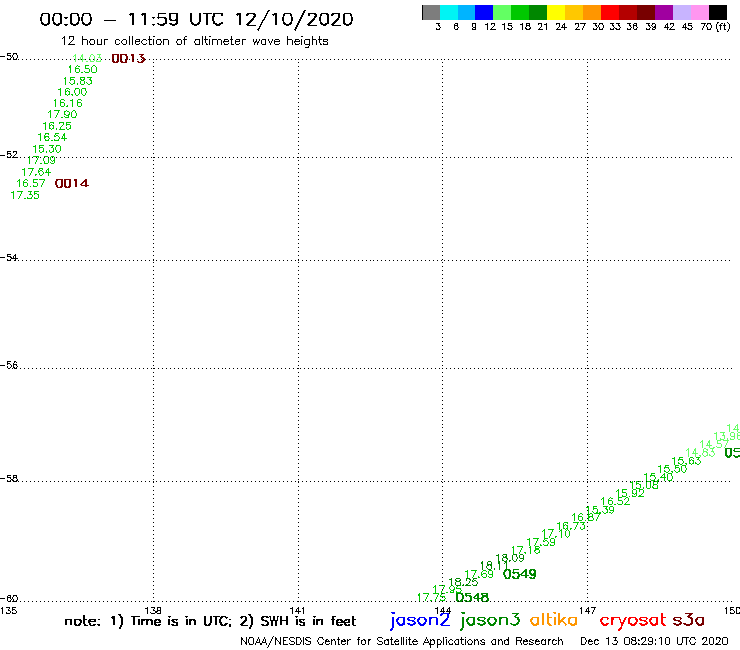The image size is (740, 650).
Task: Click the note about UTC and SWH feet
Action: [210, 621]
